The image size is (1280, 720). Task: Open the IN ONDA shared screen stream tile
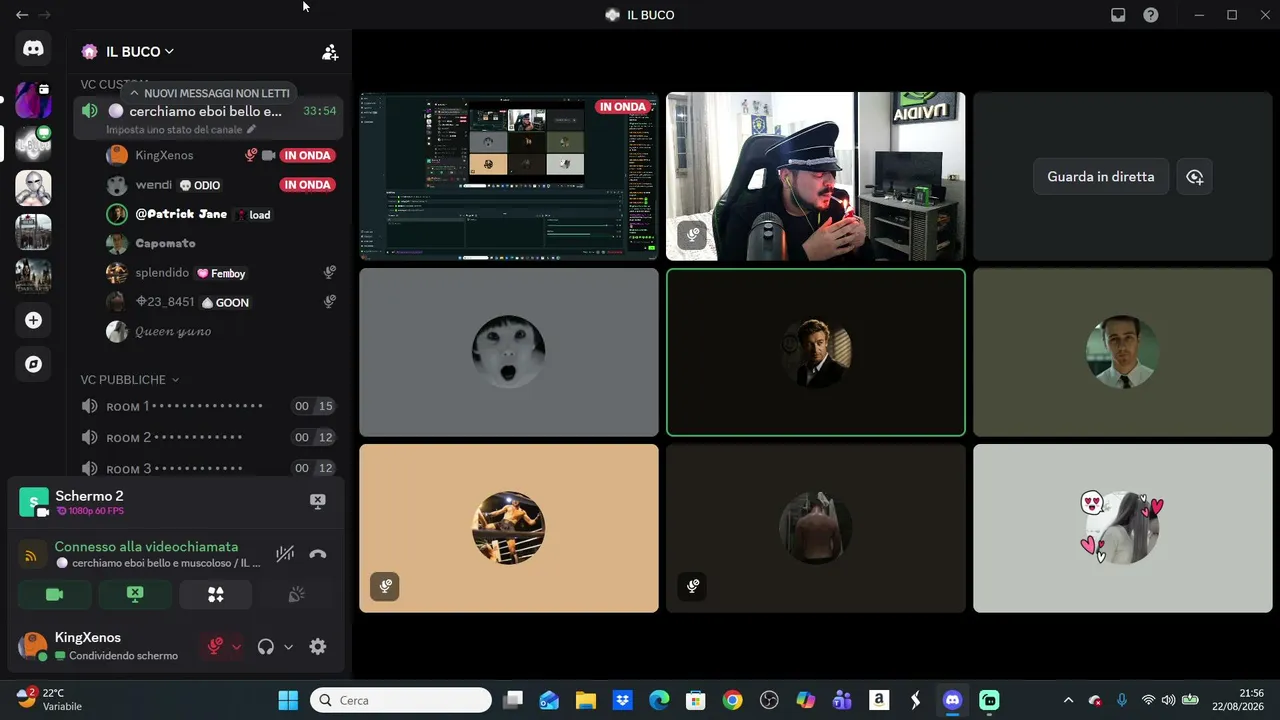(x=509, y=176)
